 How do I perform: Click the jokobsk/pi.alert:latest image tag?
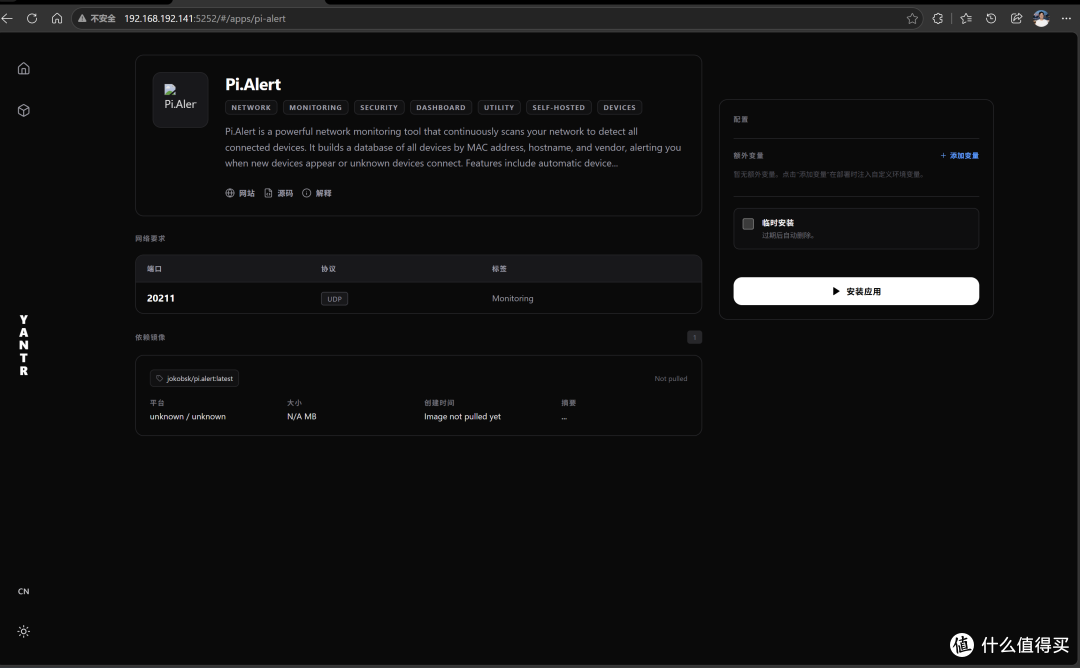[x=194, y=378]
